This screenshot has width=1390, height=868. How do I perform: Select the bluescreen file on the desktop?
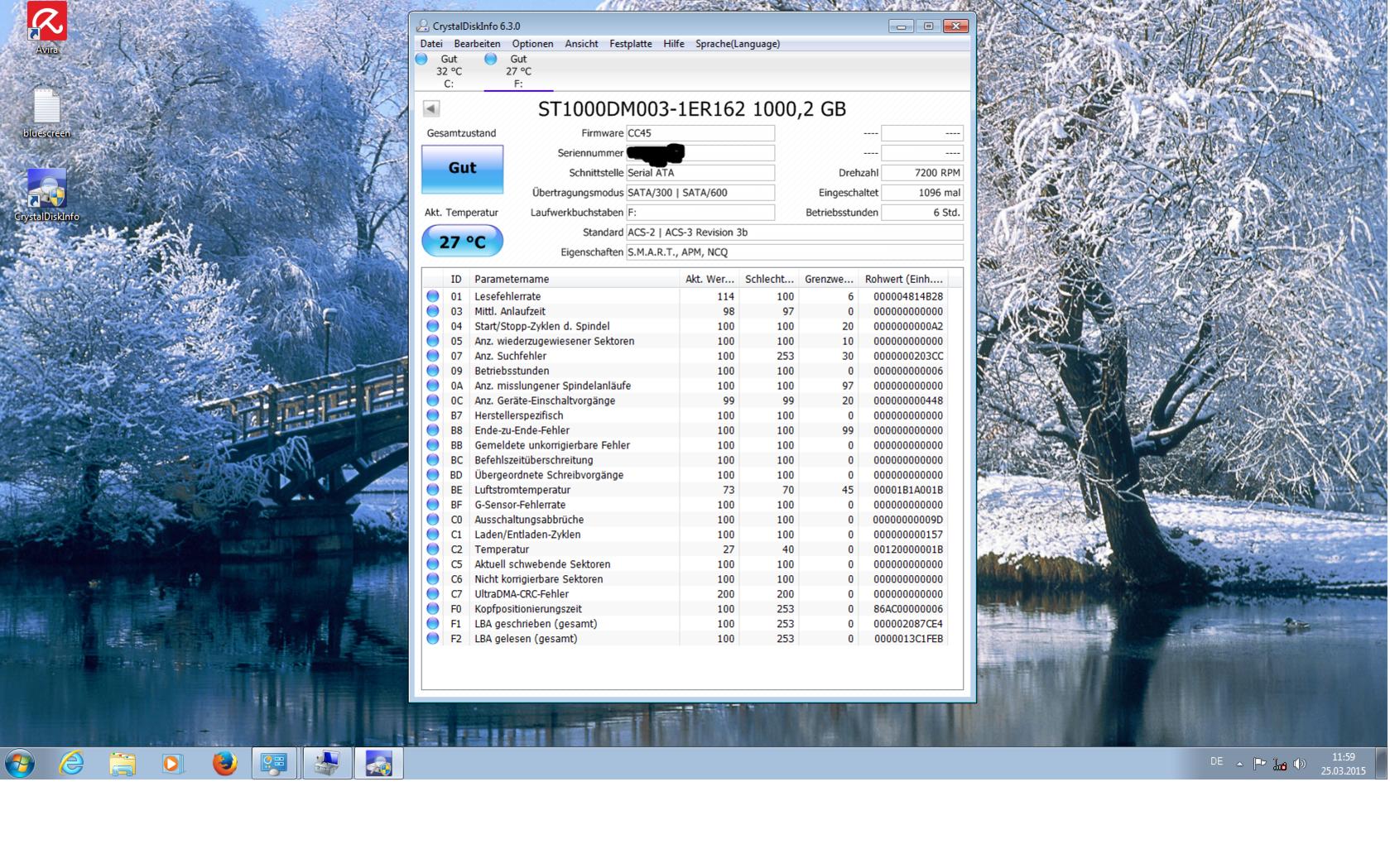(46, 113)
